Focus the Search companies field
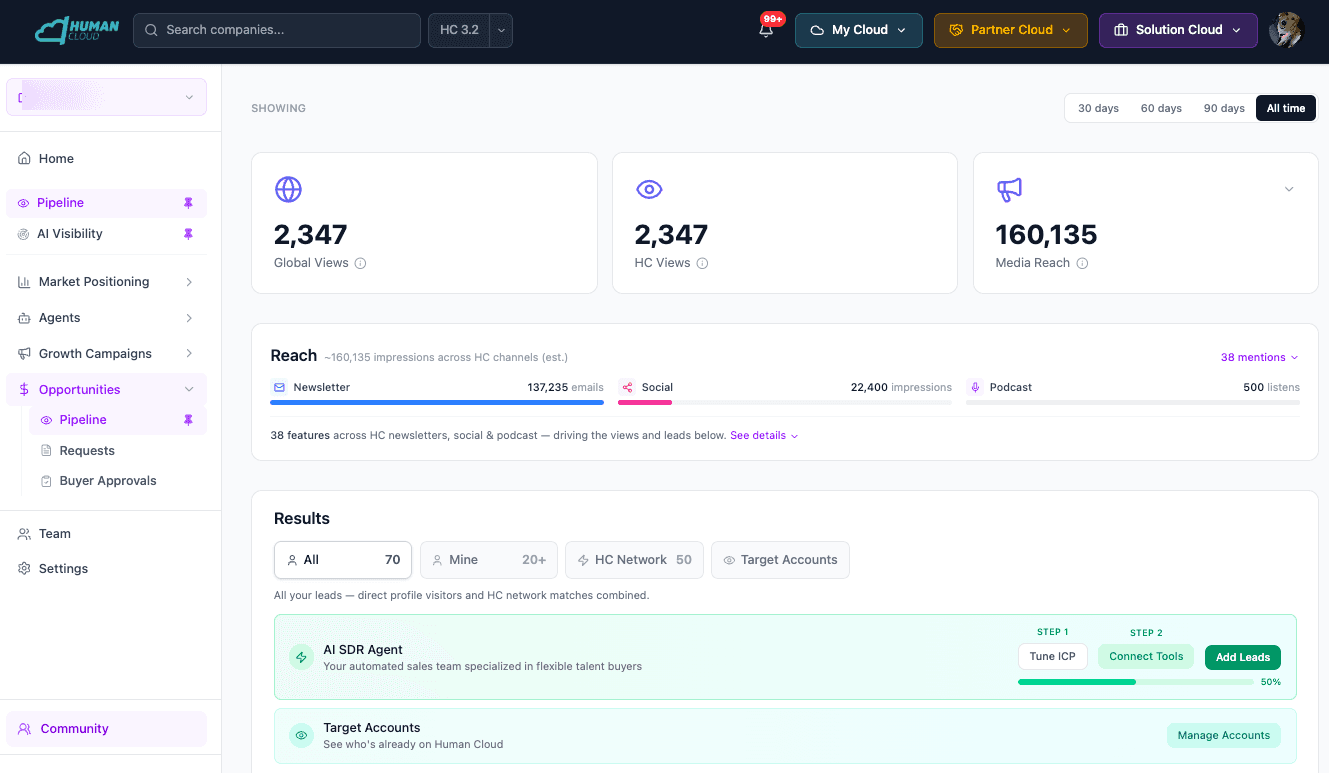The width and height of the screenshot is (1329, 773). [x=277, y=30]
